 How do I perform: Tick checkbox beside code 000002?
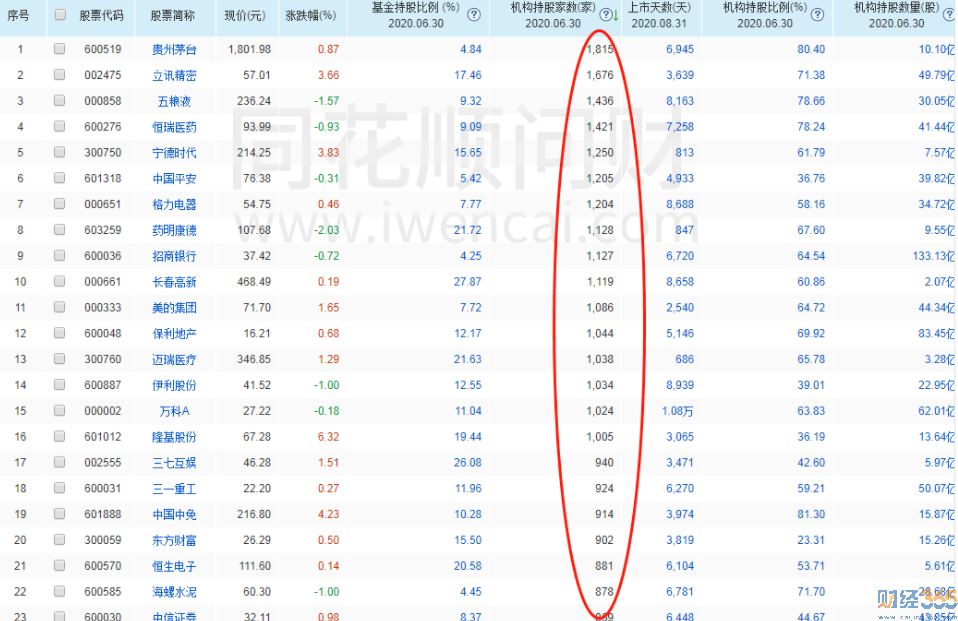(x=59, y=410)
